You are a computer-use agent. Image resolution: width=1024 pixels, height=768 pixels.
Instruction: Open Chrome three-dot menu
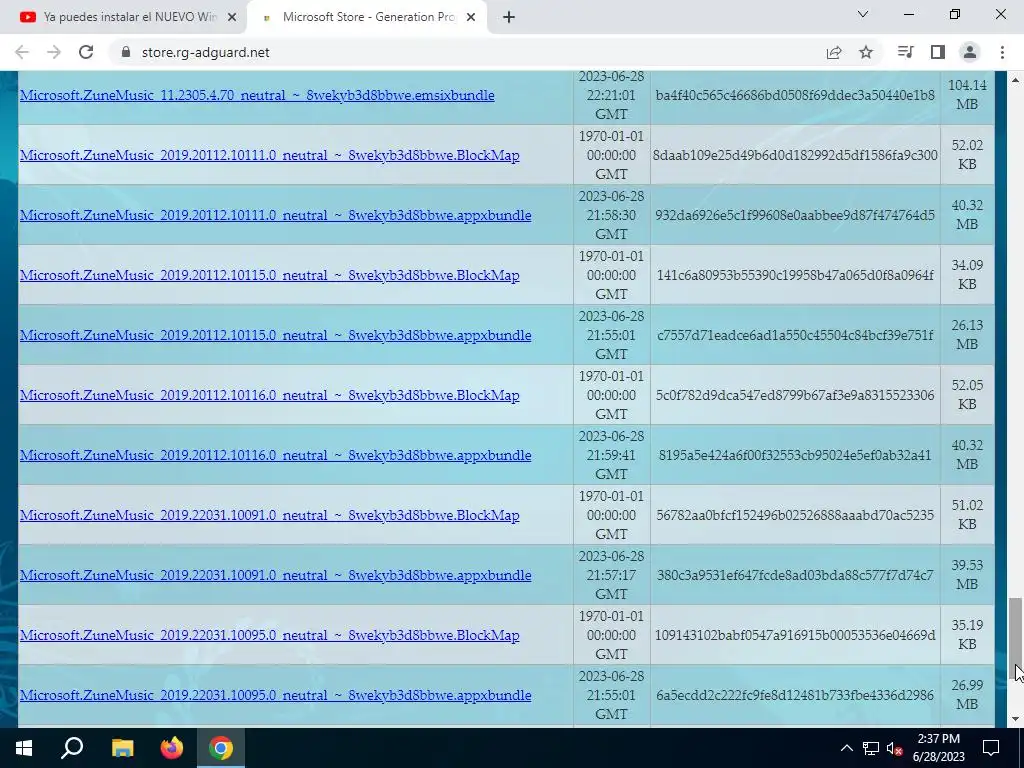tap(1002, 52)
